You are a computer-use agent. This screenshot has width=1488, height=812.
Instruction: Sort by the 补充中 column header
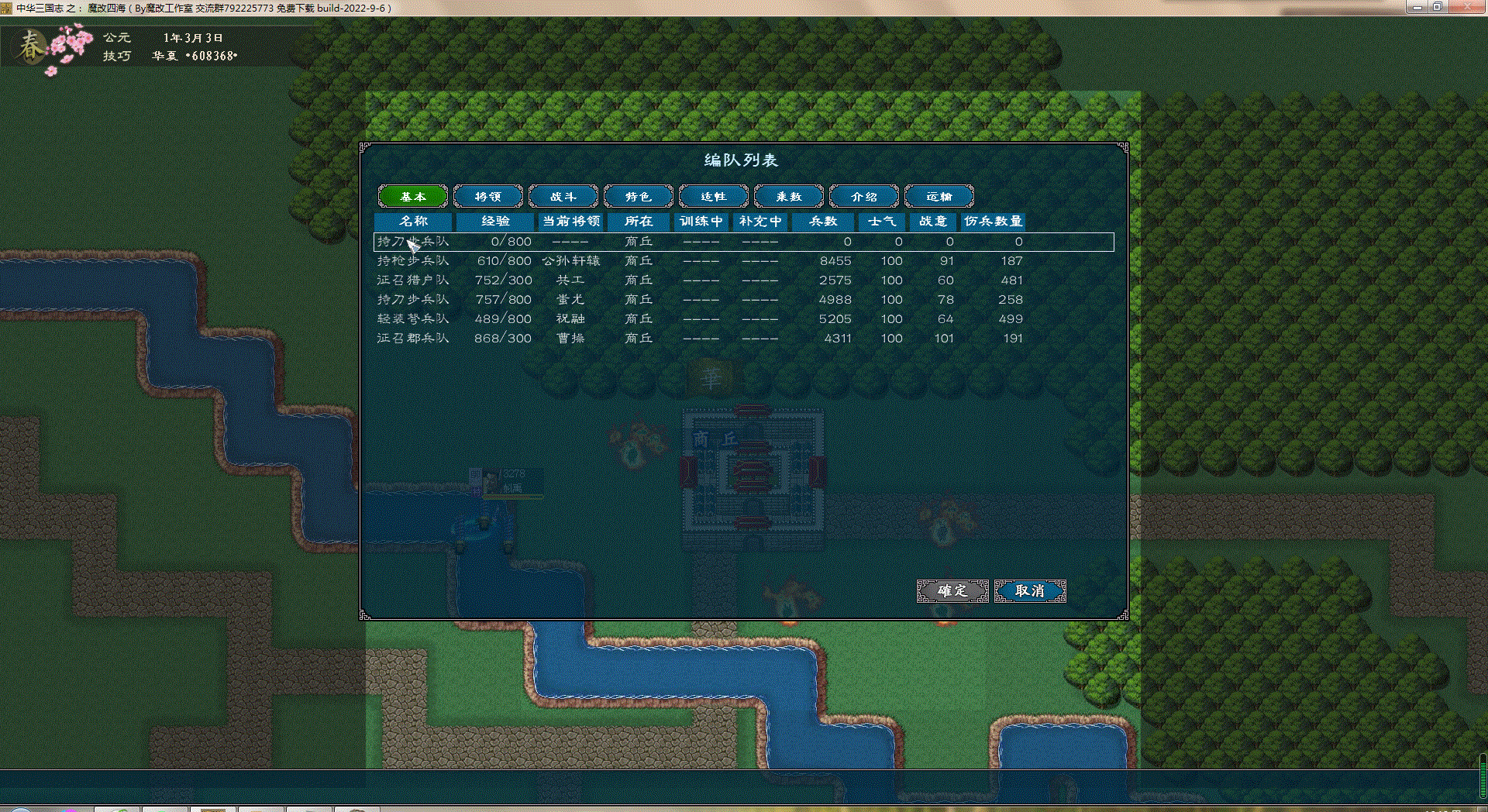tap(761, 222)
